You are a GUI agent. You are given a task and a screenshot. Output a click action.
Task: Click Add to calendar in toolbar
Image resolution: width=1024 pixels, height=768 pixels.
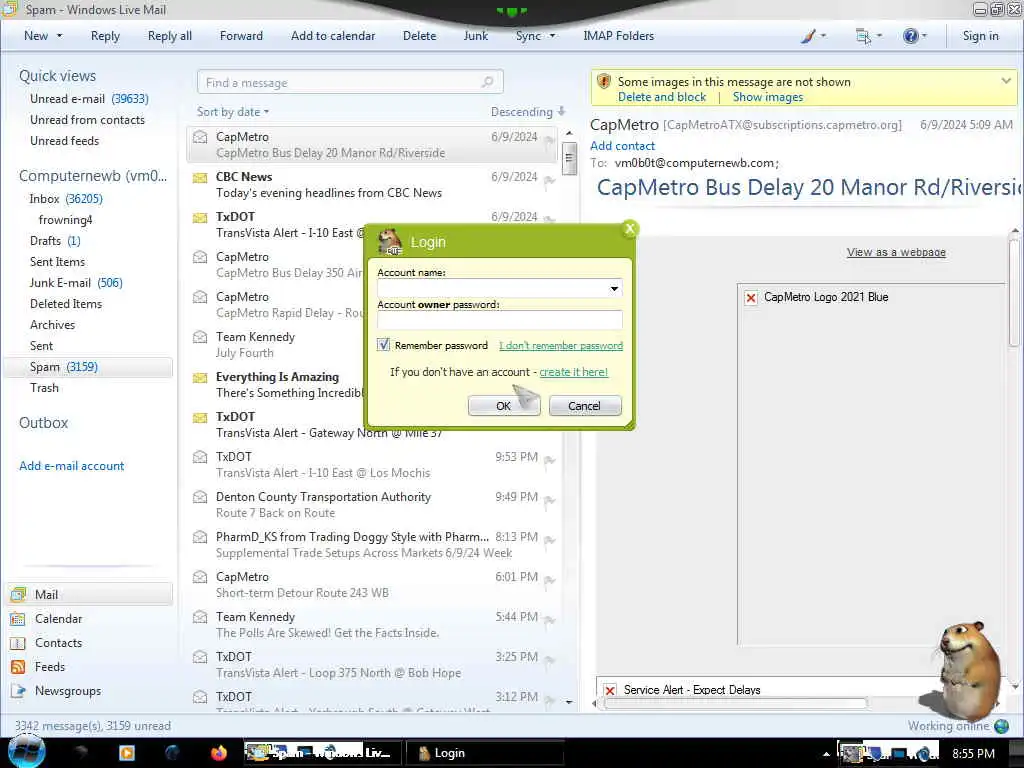click(x=333, y=36)
